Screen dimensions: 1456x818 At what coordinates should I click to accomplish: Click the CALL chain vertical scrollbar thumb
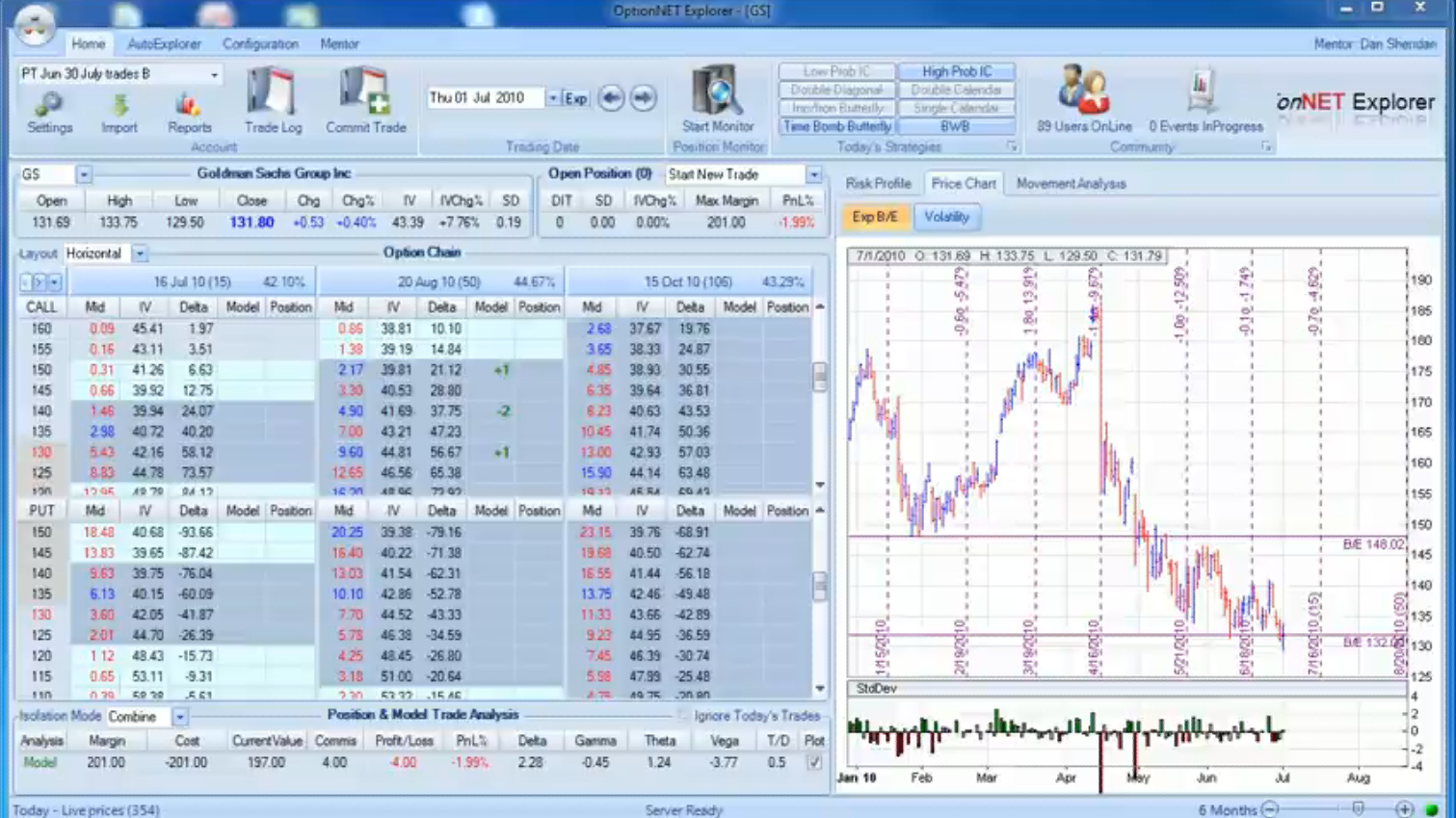820,377
